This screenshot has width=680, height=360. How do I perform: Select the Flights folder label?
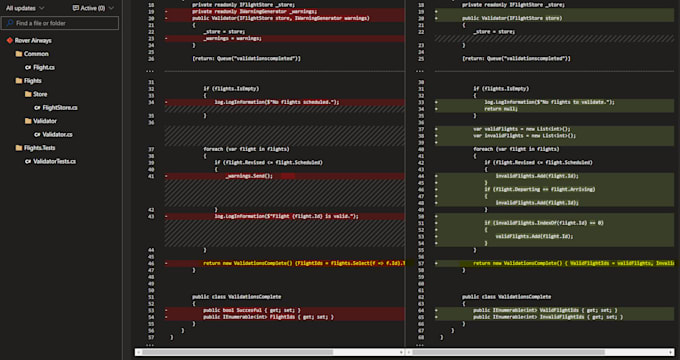33,81
